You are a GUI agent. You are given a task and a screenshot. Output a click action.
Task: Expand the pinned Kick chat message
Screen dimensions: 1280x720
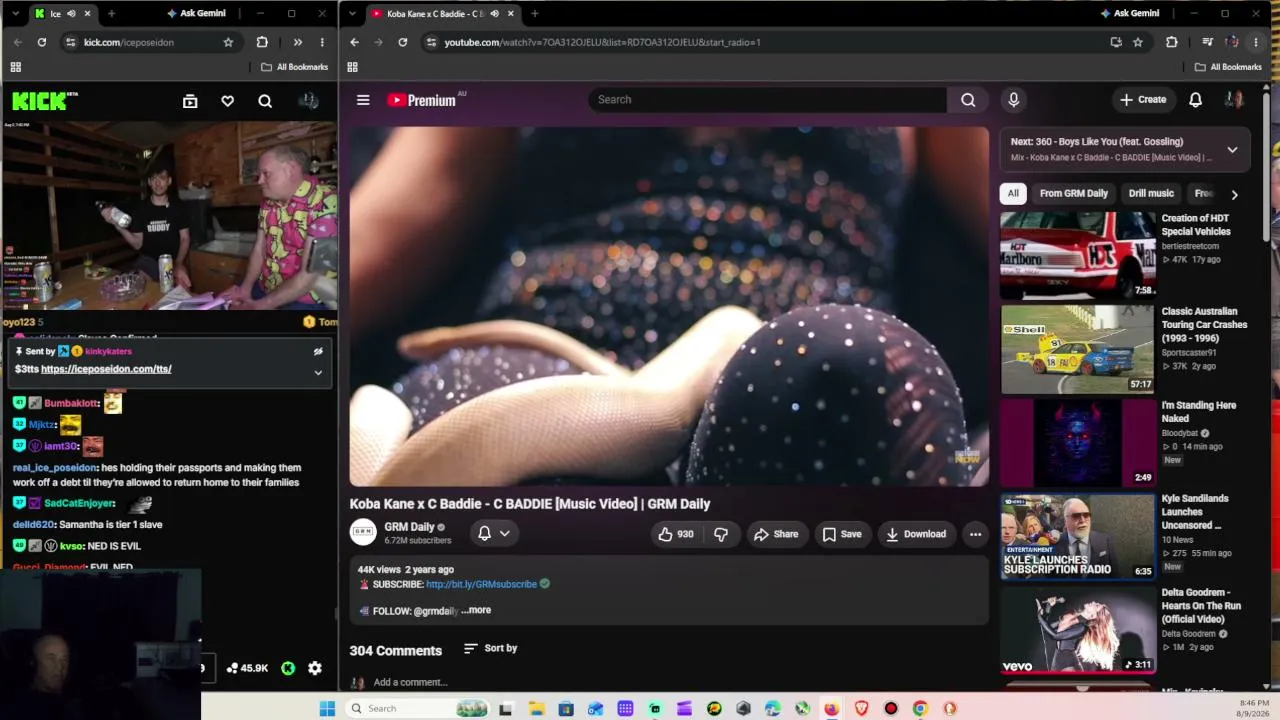(318, 372)
